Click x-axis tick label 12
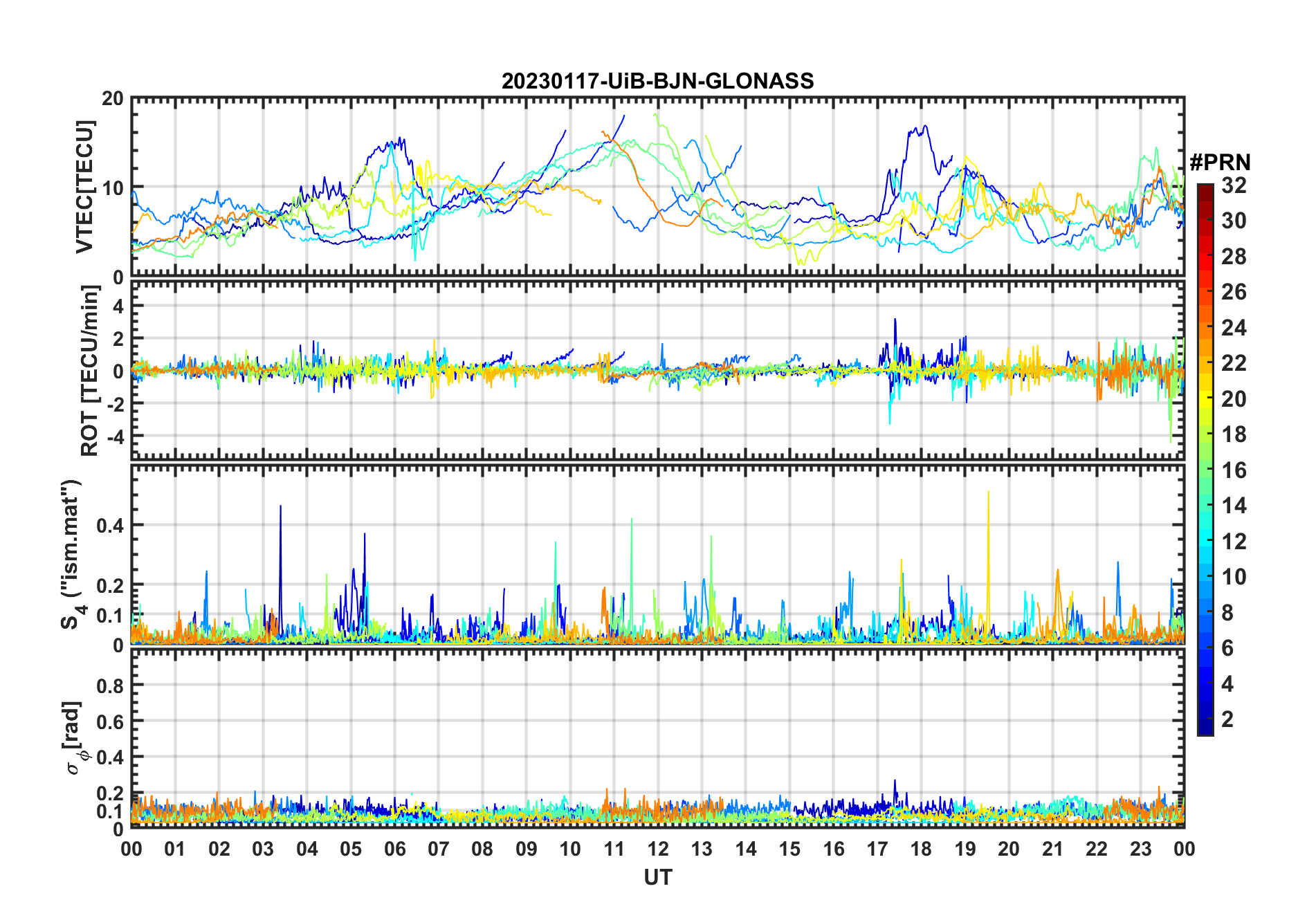Screen dimensions: 1316x920 (658, 849)
